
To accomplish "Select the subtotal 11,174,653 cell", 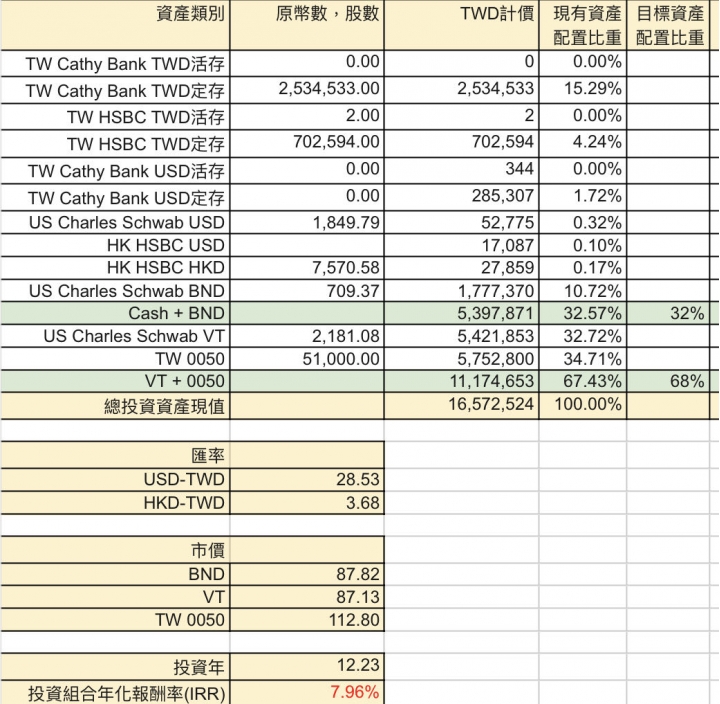I will click(x=461, y=381).
